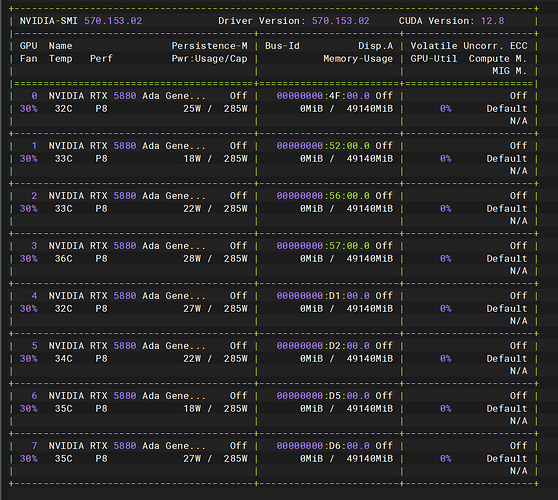Screen dimensions: 558x500
Task: Click the Volatile Uncorr. ECC header
Action: (469, 46)
